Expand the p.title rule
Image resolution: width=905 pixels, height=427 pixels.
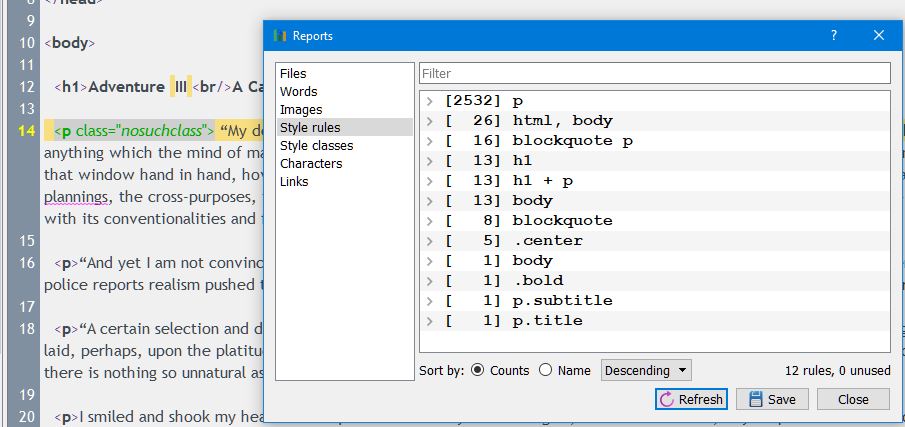click(x=429, y=321)
